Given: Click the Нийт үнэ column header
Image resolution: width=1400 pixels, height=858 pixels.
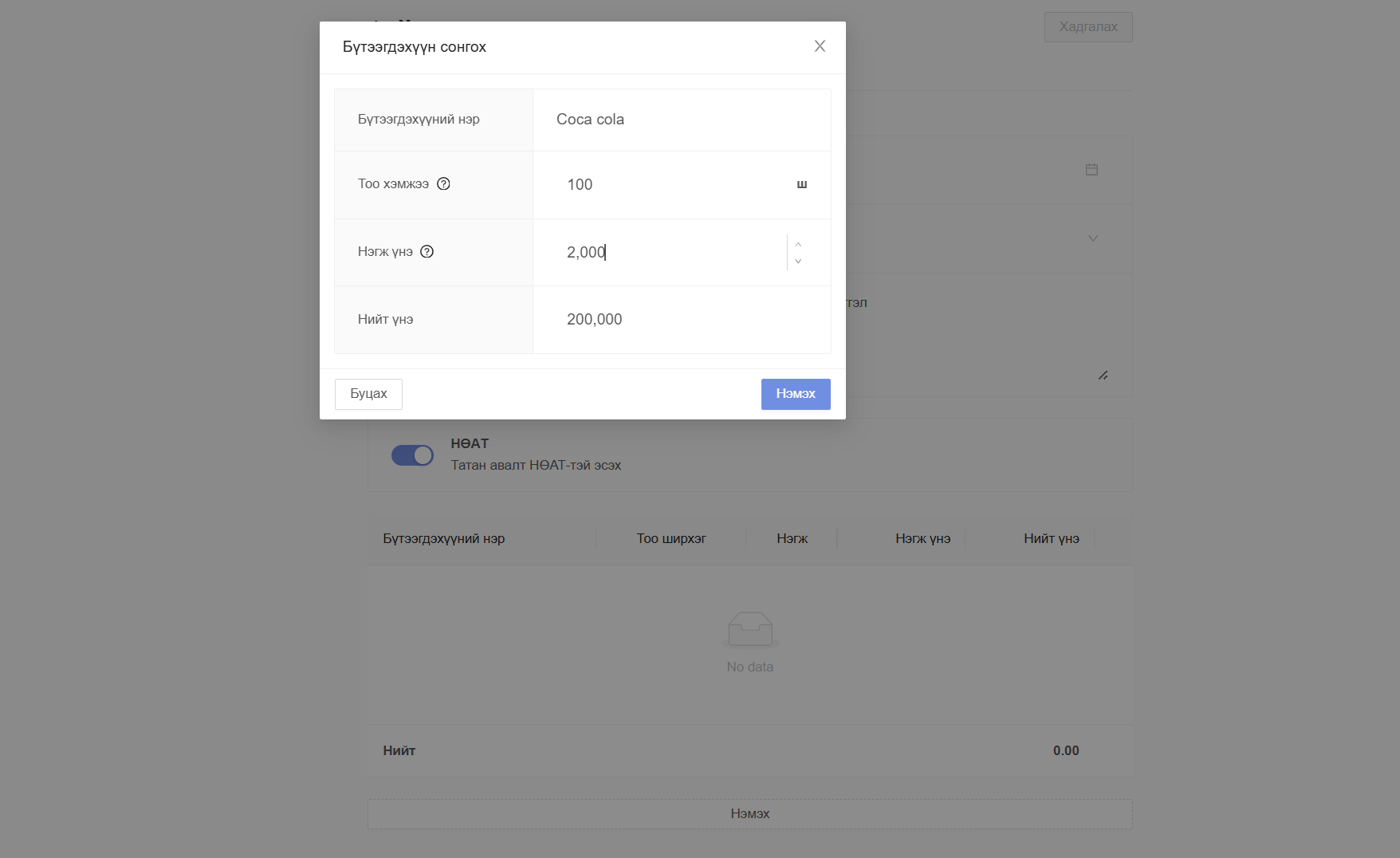Looking at the screenshot, I should [x=1051, y=539].
